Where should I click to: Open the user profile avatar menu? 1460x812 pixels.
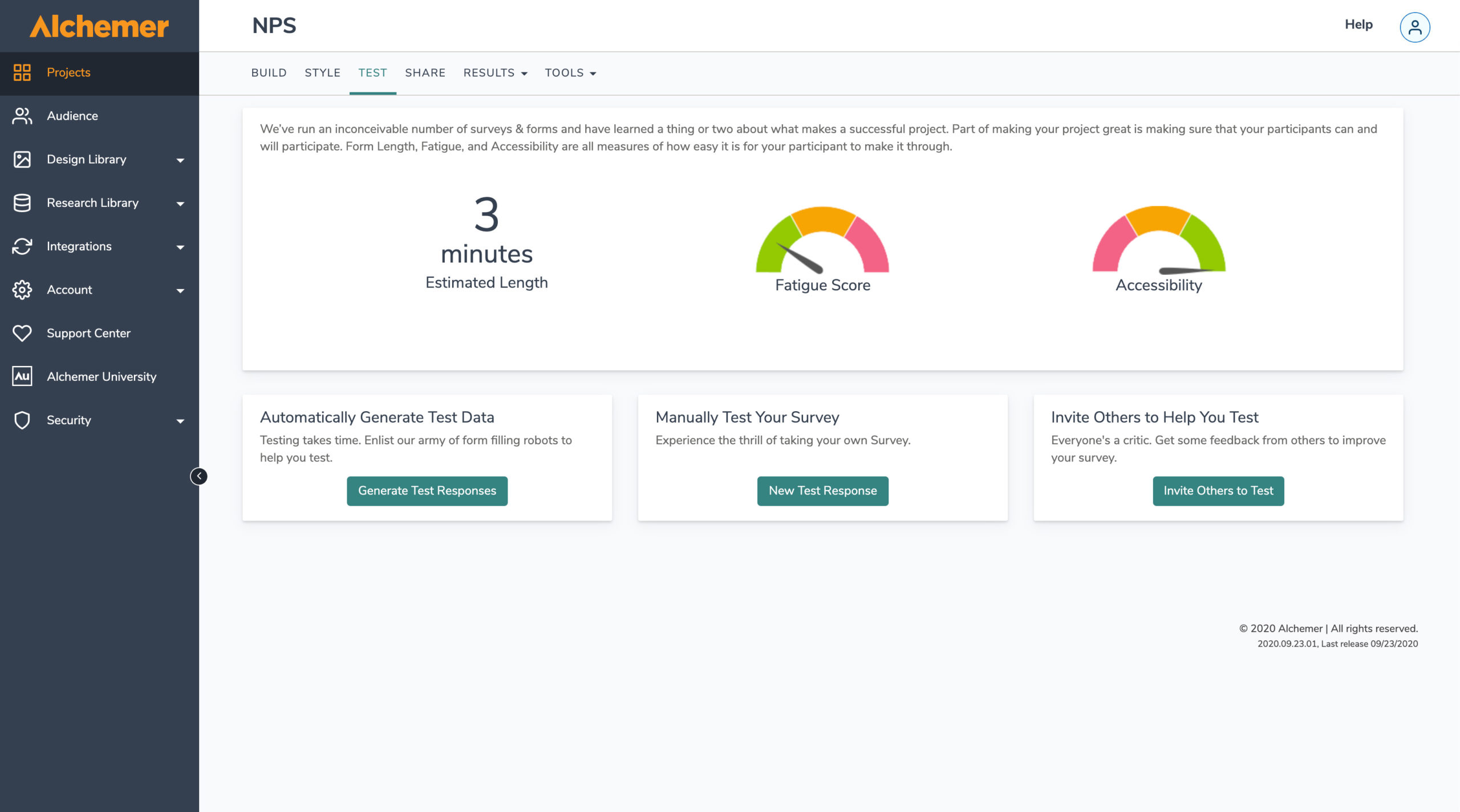[x=1414, y=27]
